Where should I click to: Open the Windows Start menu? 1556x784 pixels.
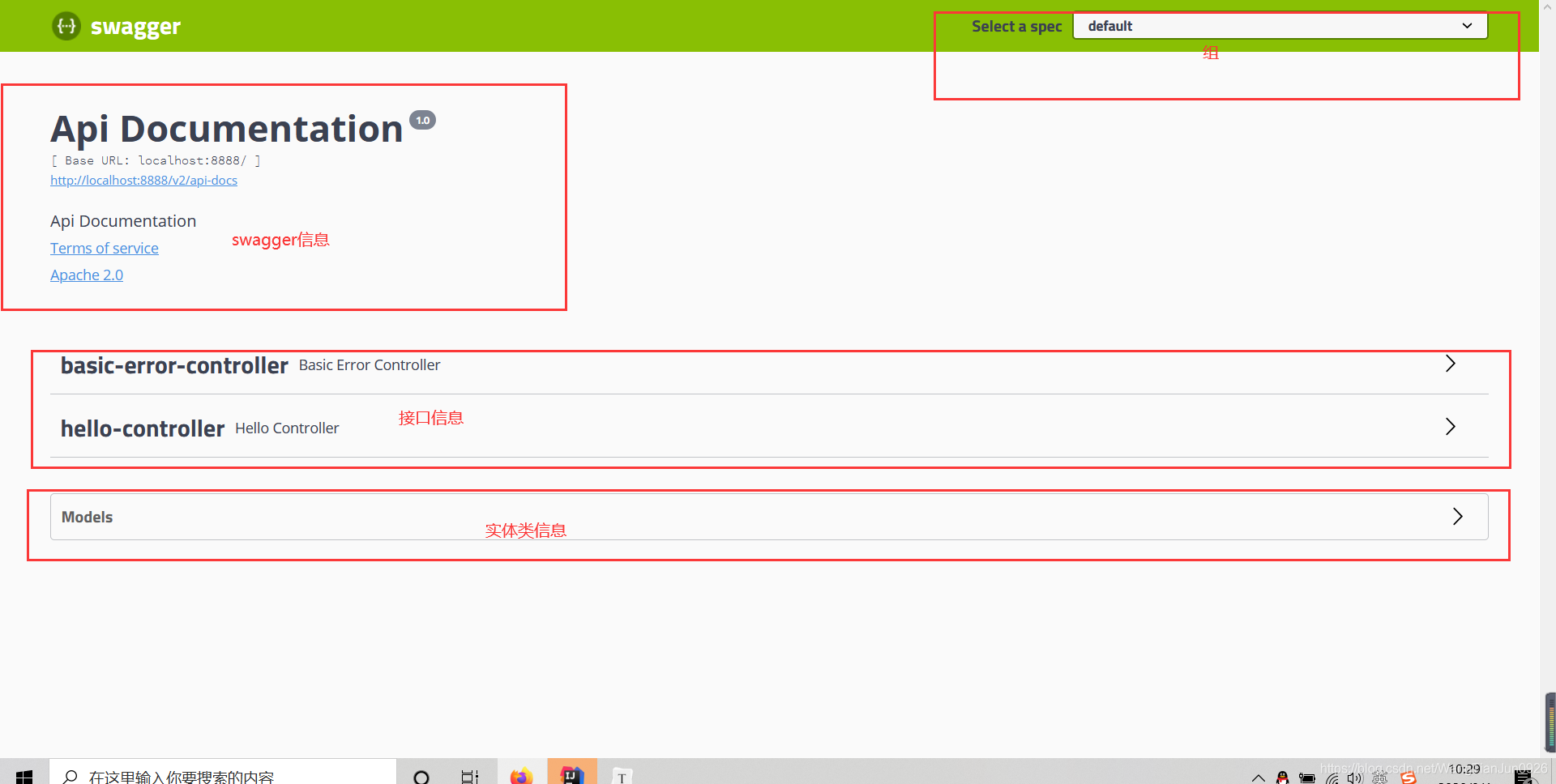[x=24, y=775]
